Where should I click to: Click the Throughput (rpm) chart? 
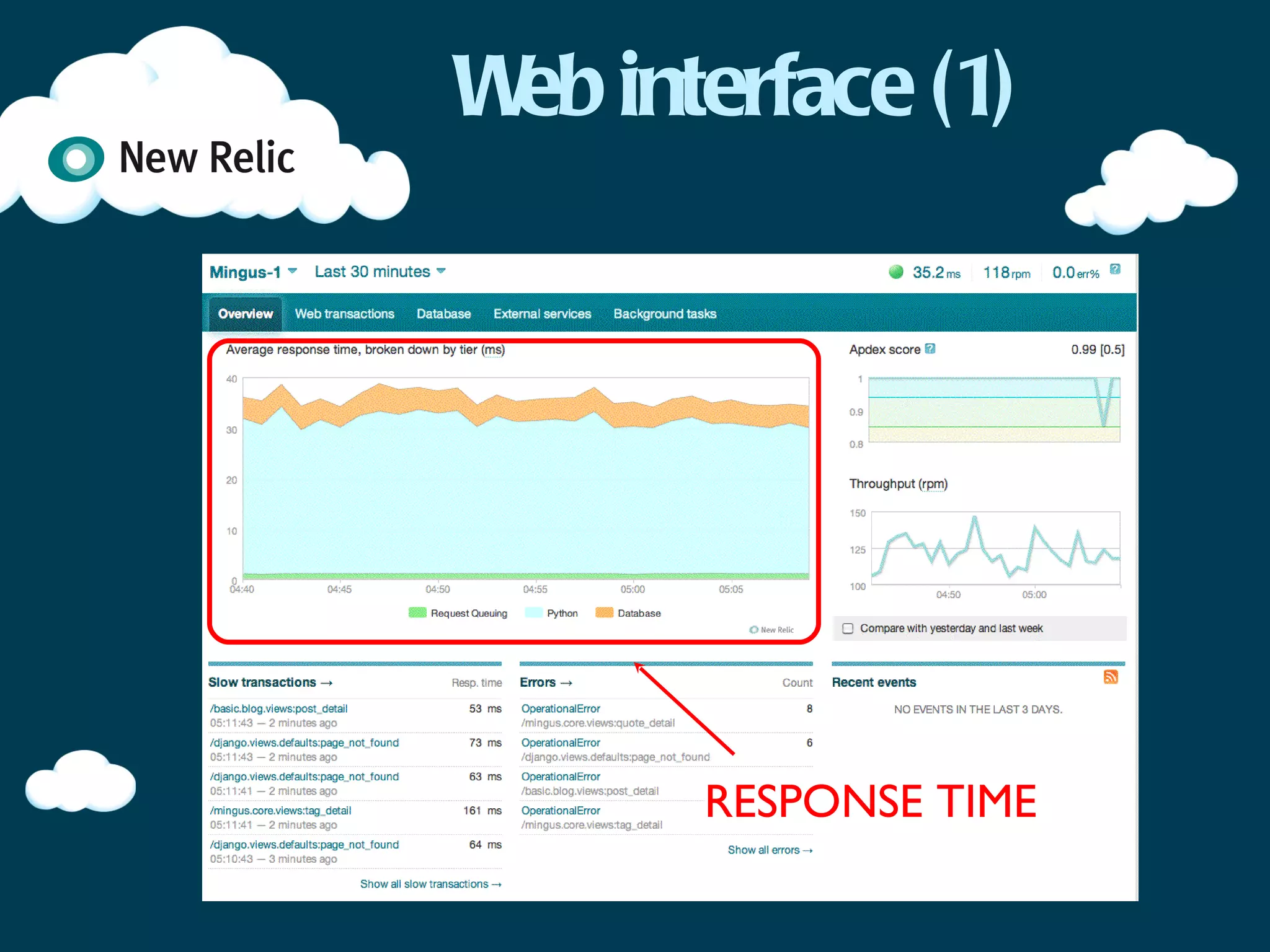[x=995, y=548]
